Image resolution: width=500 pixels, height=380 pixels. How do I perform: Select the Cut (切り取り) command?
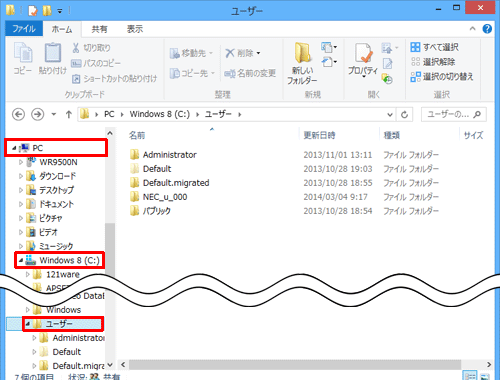click(91, 48)
